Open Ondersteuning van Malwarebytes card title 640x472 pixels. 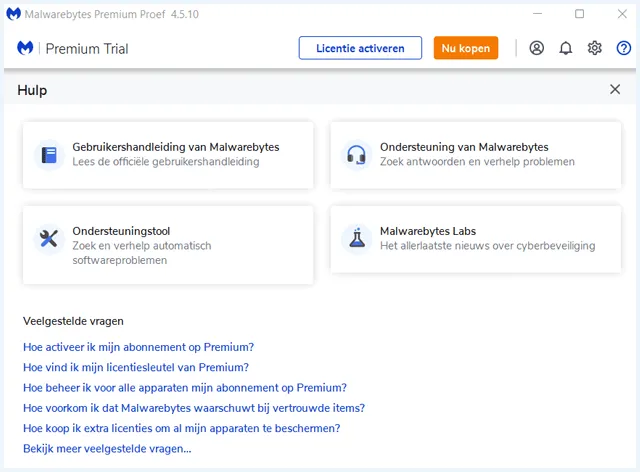[x=464, y=147]
